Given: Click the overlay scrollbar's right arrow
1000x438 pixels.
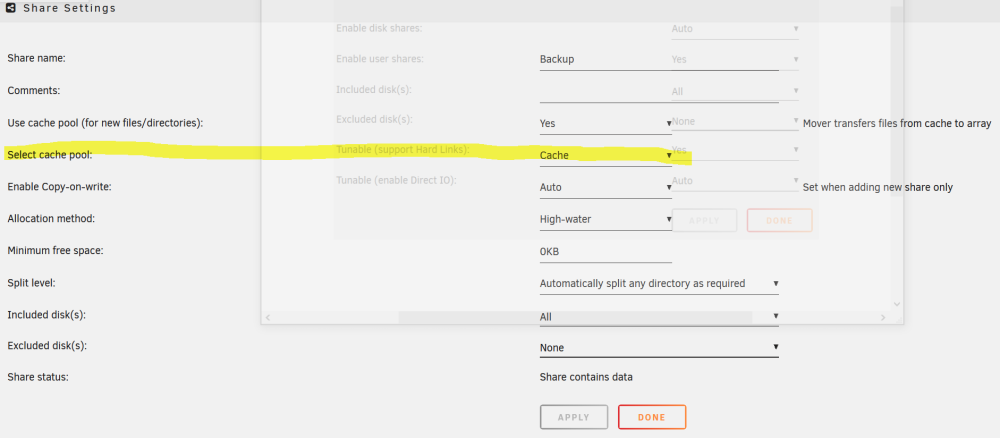Looking at the screenshot, I should tap(883, 317).
